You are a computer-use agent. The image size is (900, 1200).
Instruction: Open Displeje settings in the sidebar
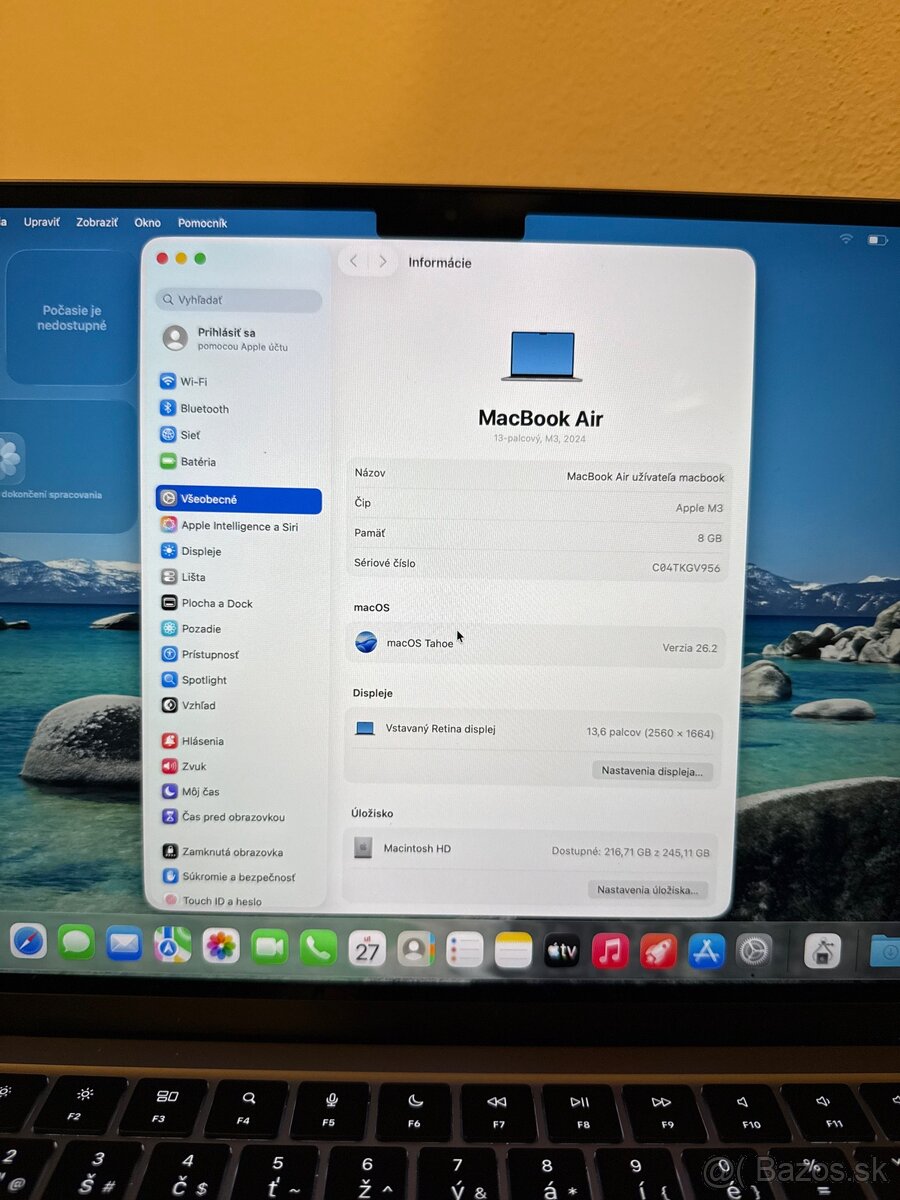pos(203,551)
